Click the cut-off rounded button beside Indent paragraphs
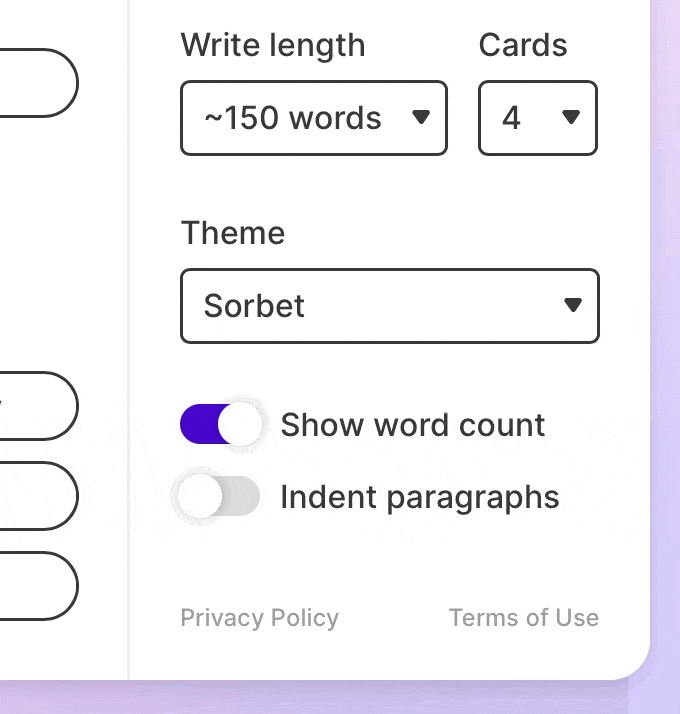This screenshot has width=680, height=714. point(38,495)
